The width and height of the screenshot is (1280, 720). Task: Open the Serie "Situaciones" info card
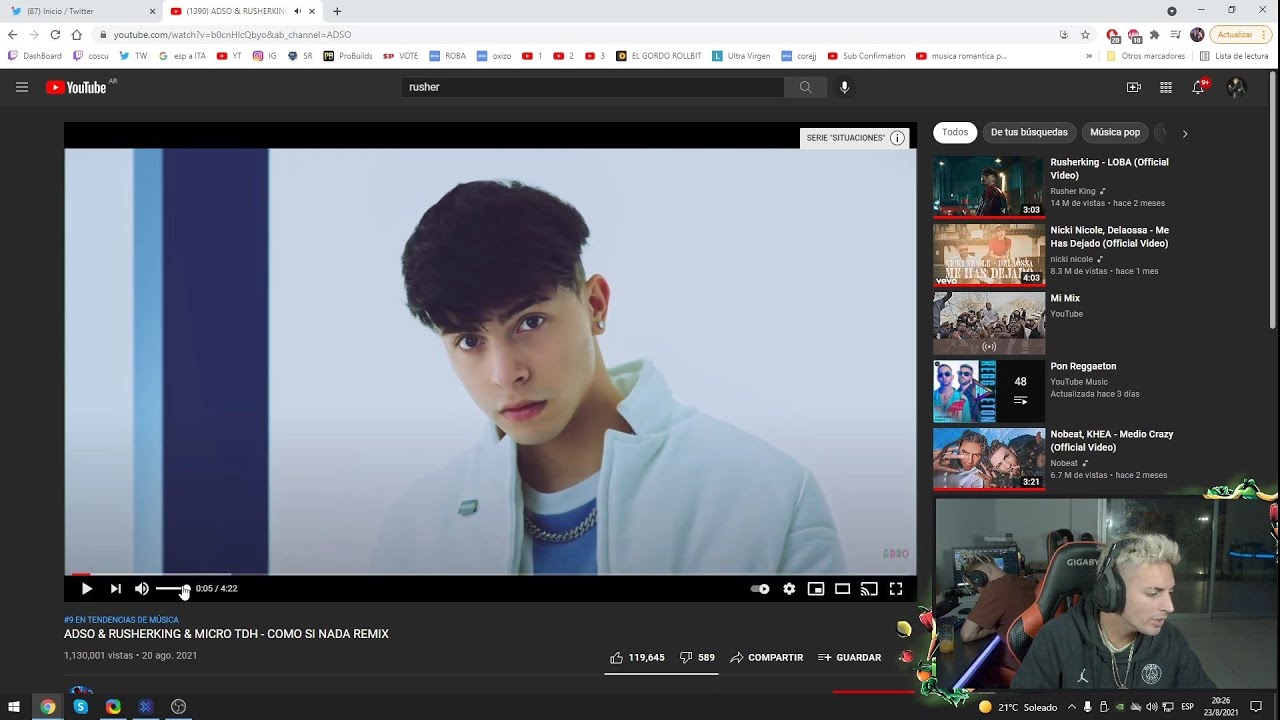[856, 138]
